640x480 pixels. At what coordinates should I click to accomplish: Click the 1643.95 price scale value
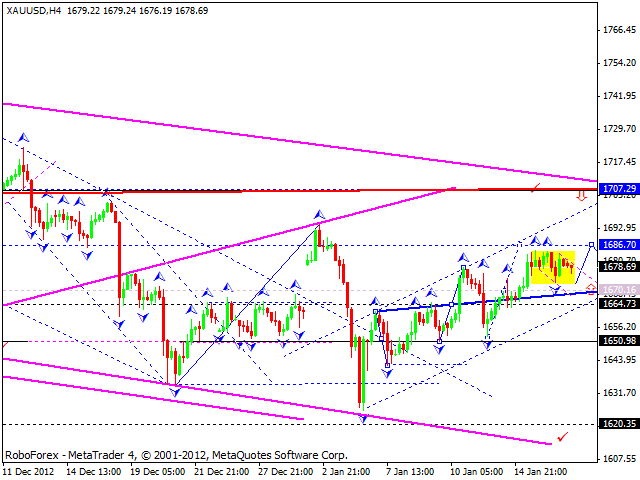[619, 360]
